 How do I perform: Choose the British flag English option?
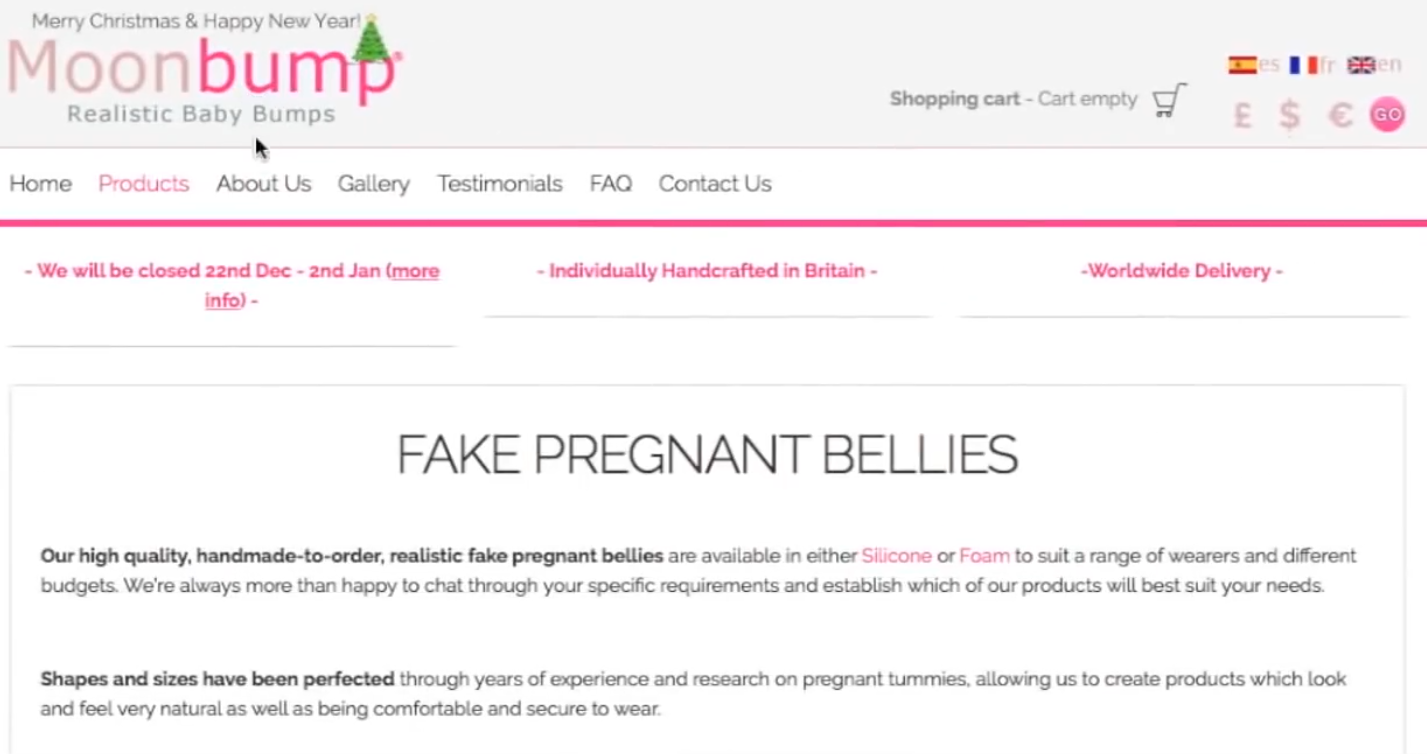click(1361, 65)
